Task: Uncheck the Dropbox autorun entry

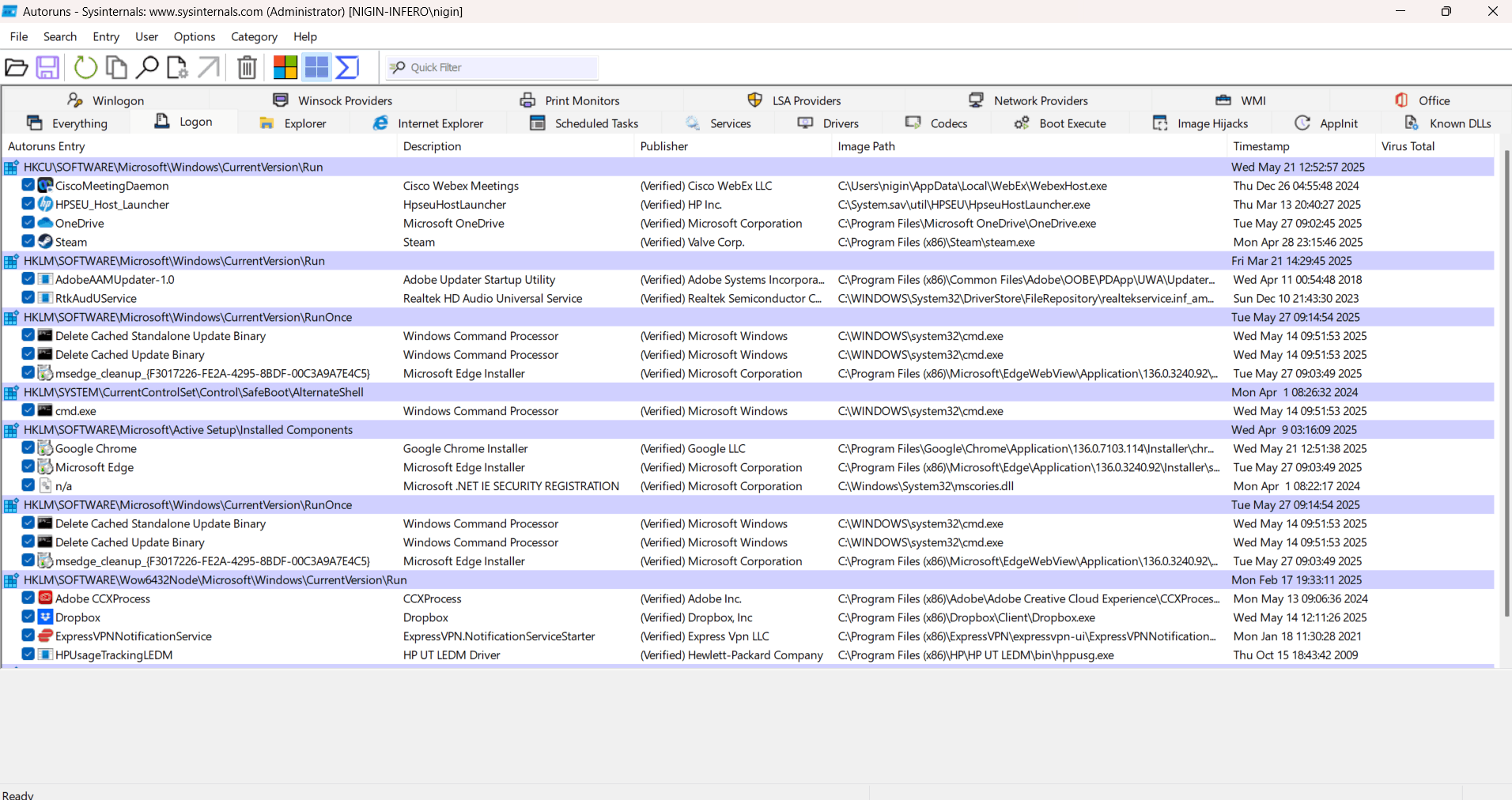Action: point(28,617)
